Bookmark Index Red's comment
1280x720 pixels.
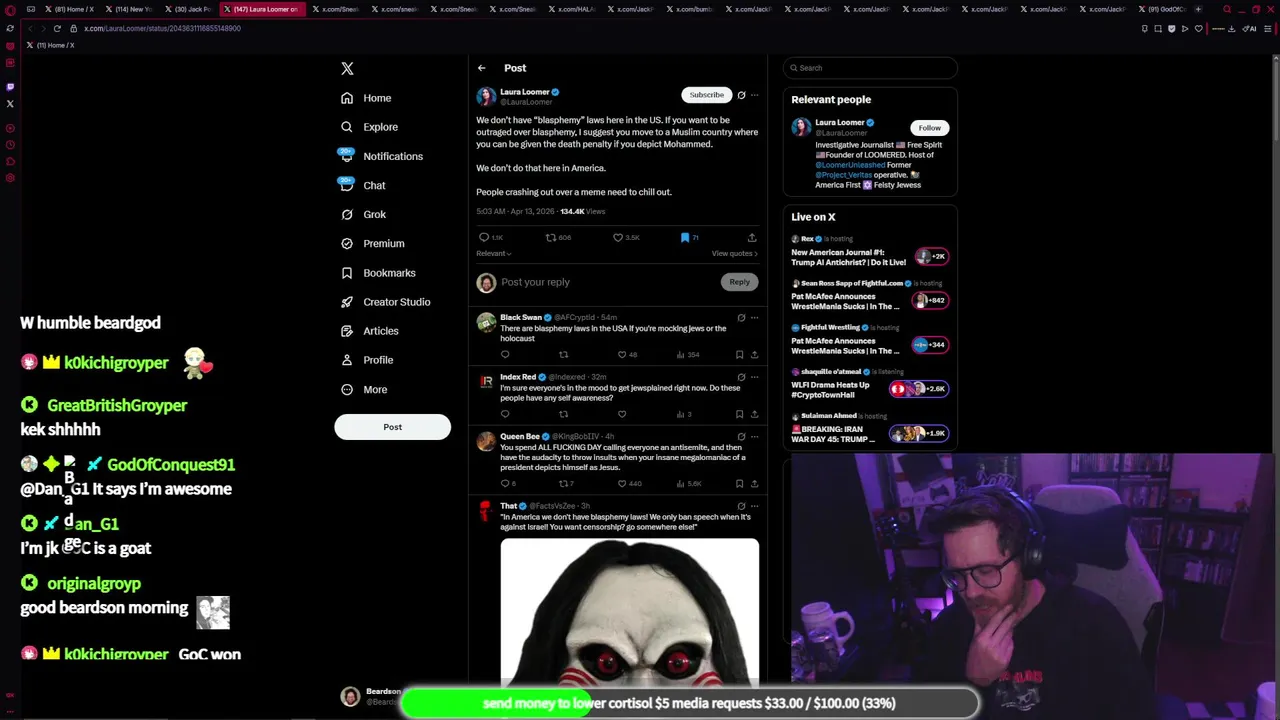[x=739, y=414]
